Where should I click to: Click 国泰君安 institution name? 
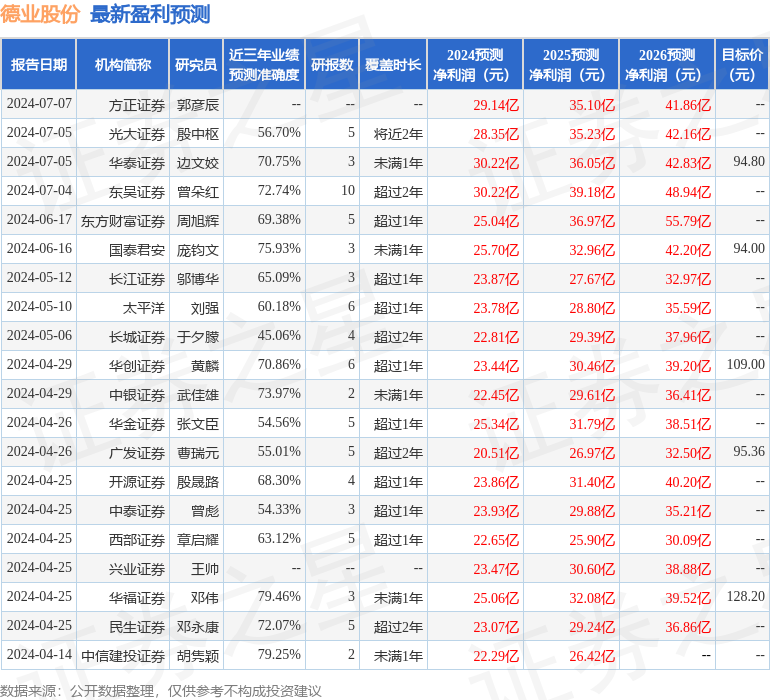point(137,250)
